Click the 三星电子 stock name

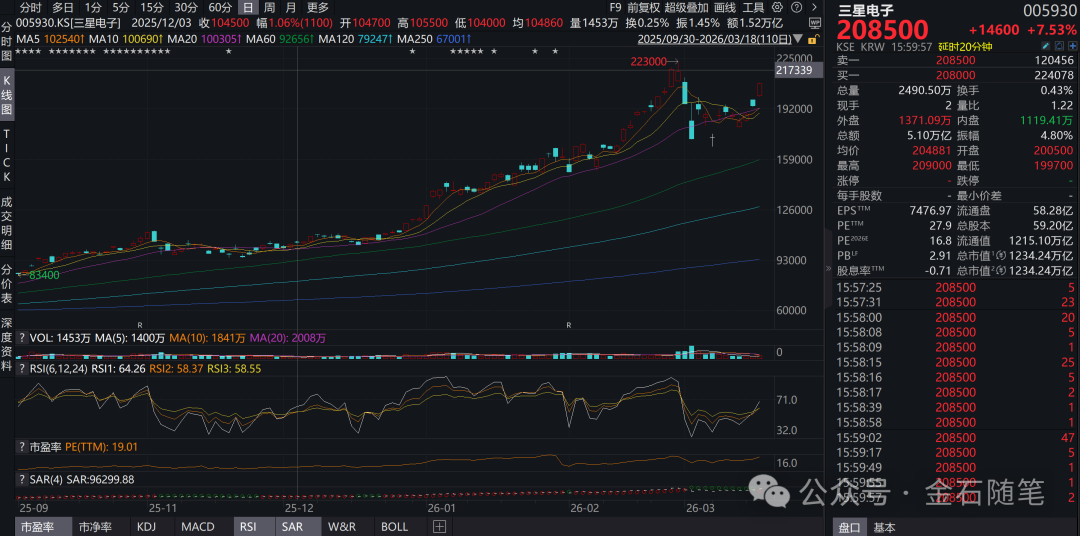click(x=866, y=10)
